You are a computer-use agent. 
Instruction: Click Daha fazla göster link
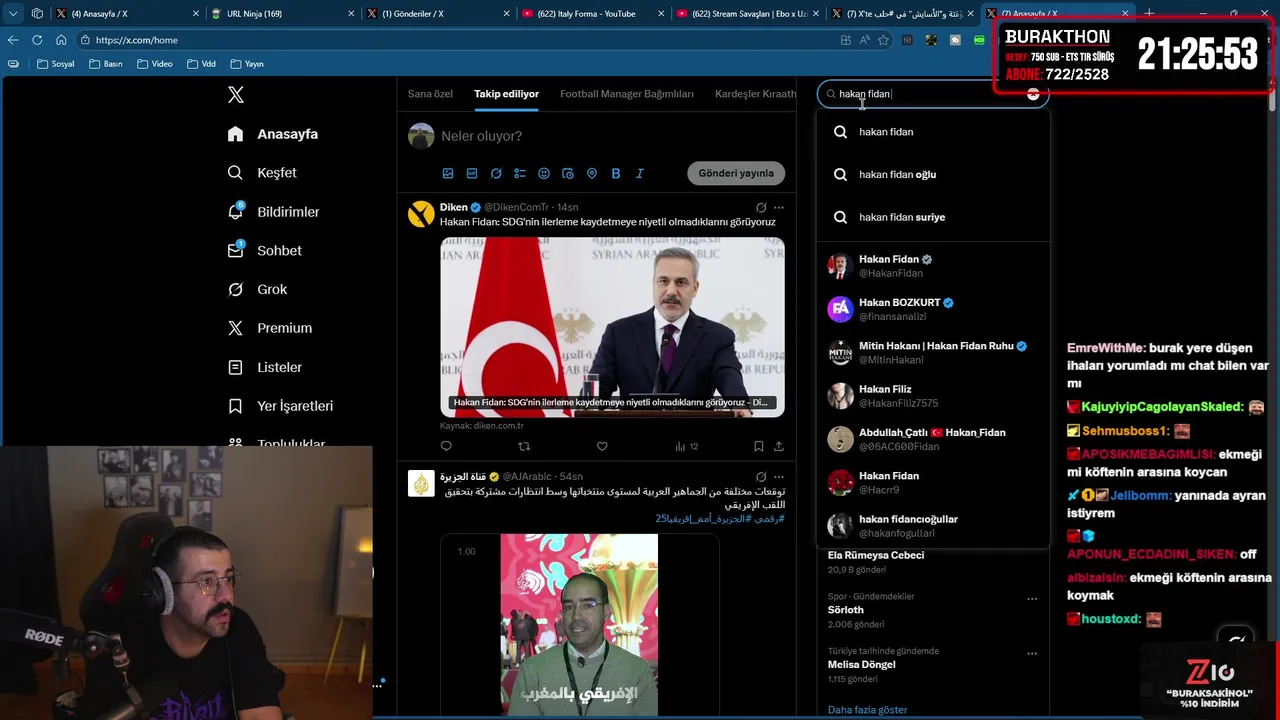(867, 710)
